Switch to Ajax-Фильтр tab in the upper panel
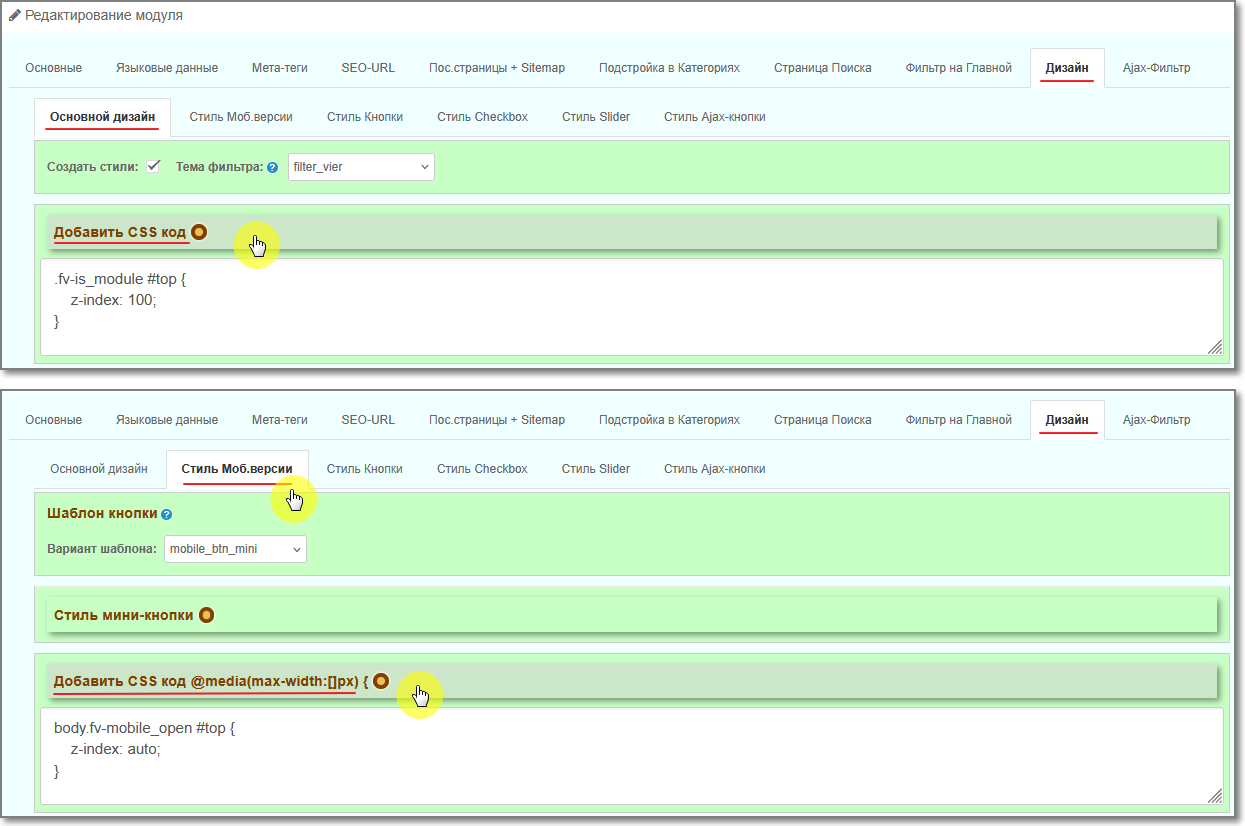This screenshot has height=826, width=1245. click(x=1156, y=68)
